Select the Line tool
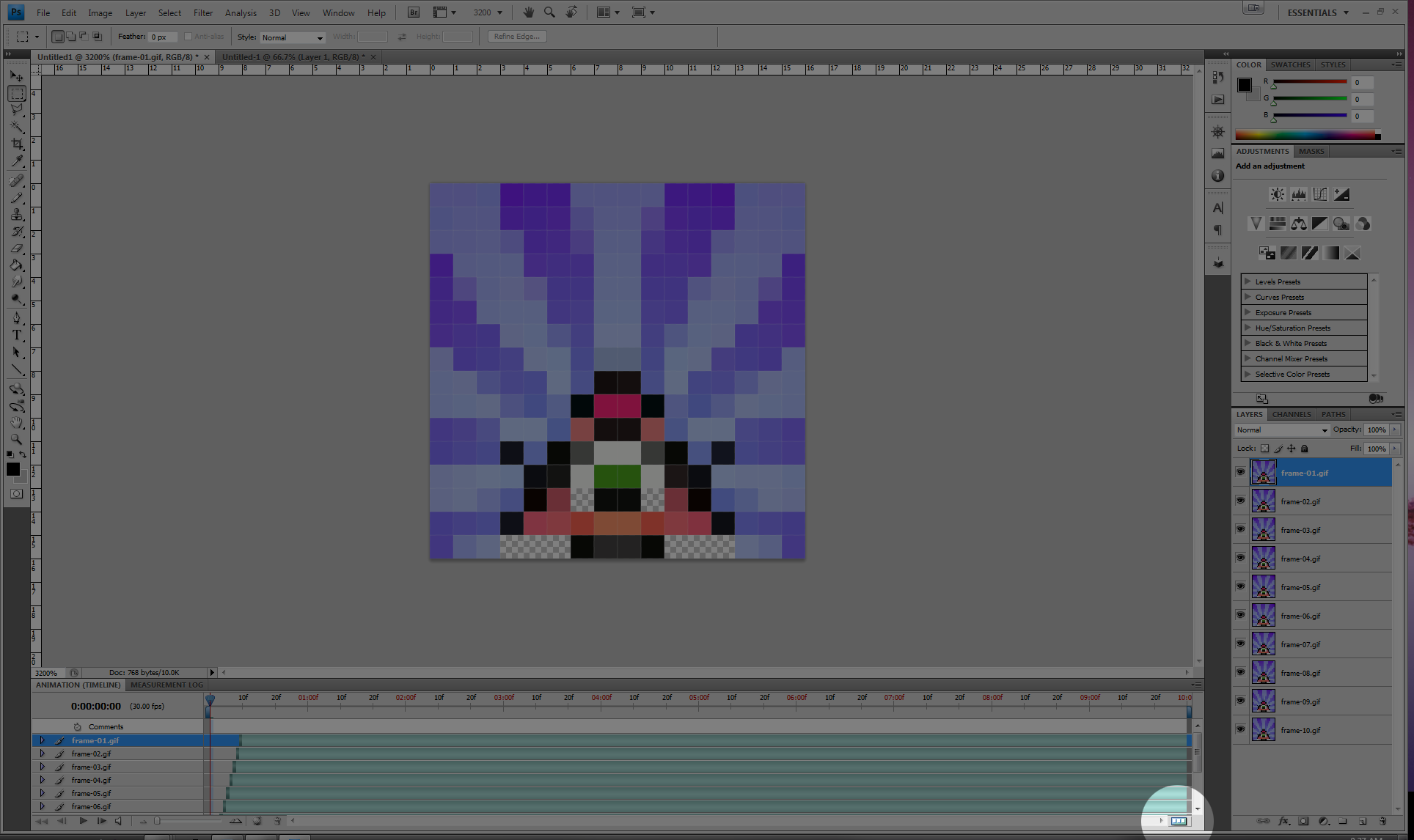The height and width of the screenshot is (840, 1414). tap(17, 370)
